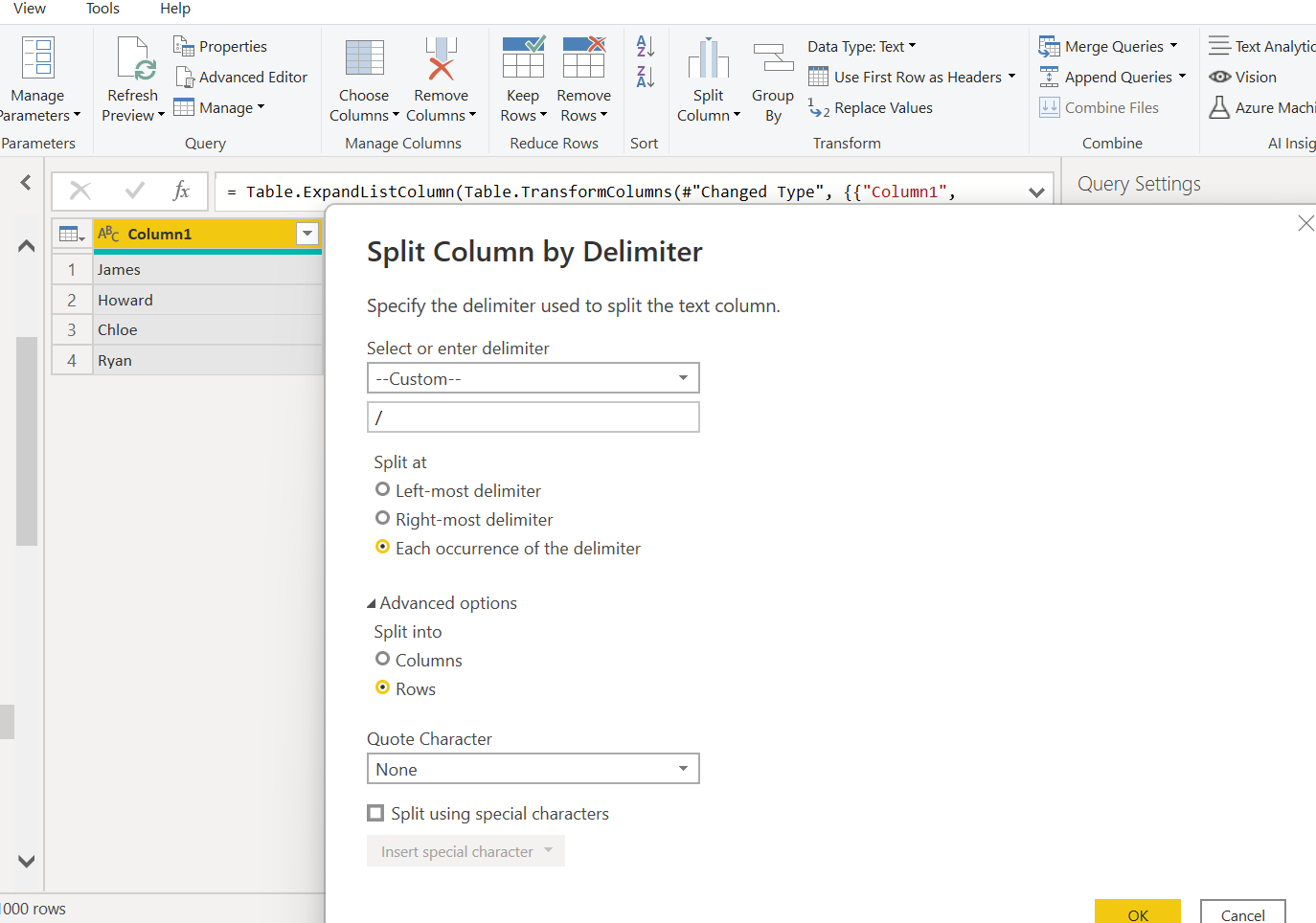Open the View ribbon tab

[x=30, y=9]
